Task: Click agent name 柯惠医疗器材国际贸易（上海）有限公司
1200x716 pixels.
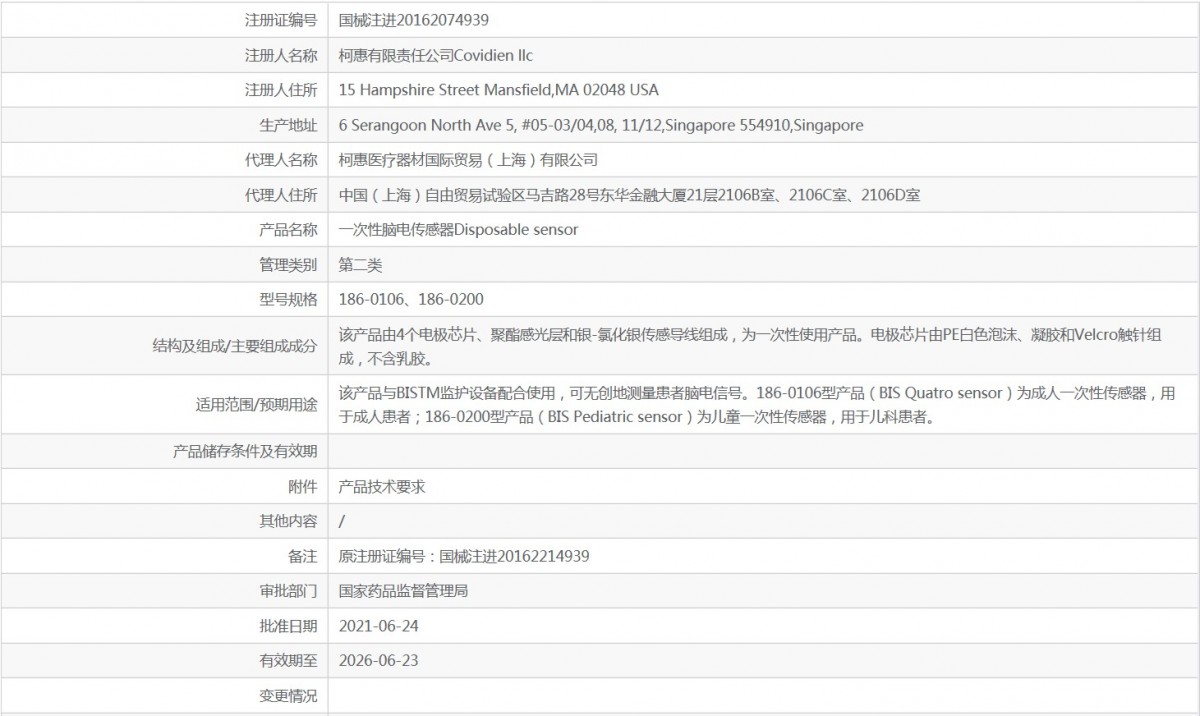Action: pos(468,160)
